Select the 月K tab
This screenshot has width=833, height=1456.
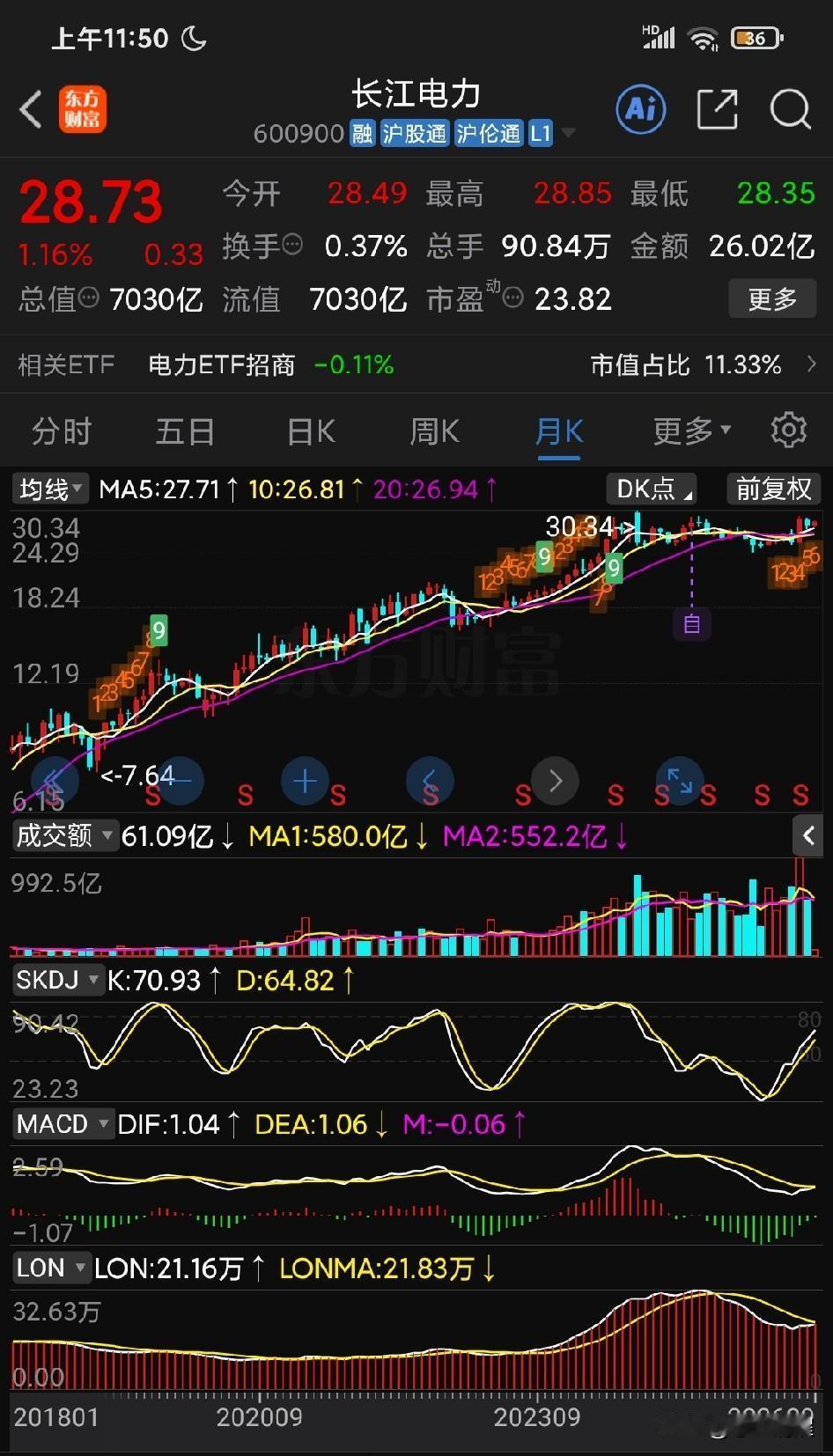click(x=559, y=431)
